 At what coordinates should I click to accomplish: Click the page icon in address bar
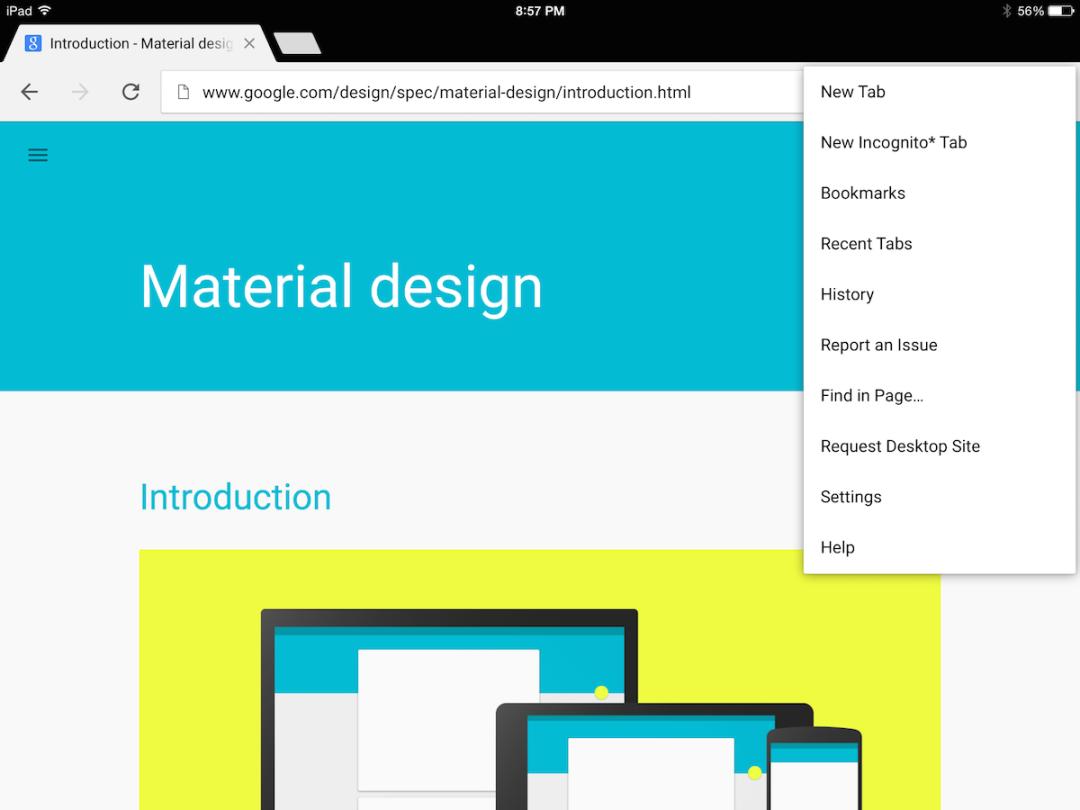point(183,92)
